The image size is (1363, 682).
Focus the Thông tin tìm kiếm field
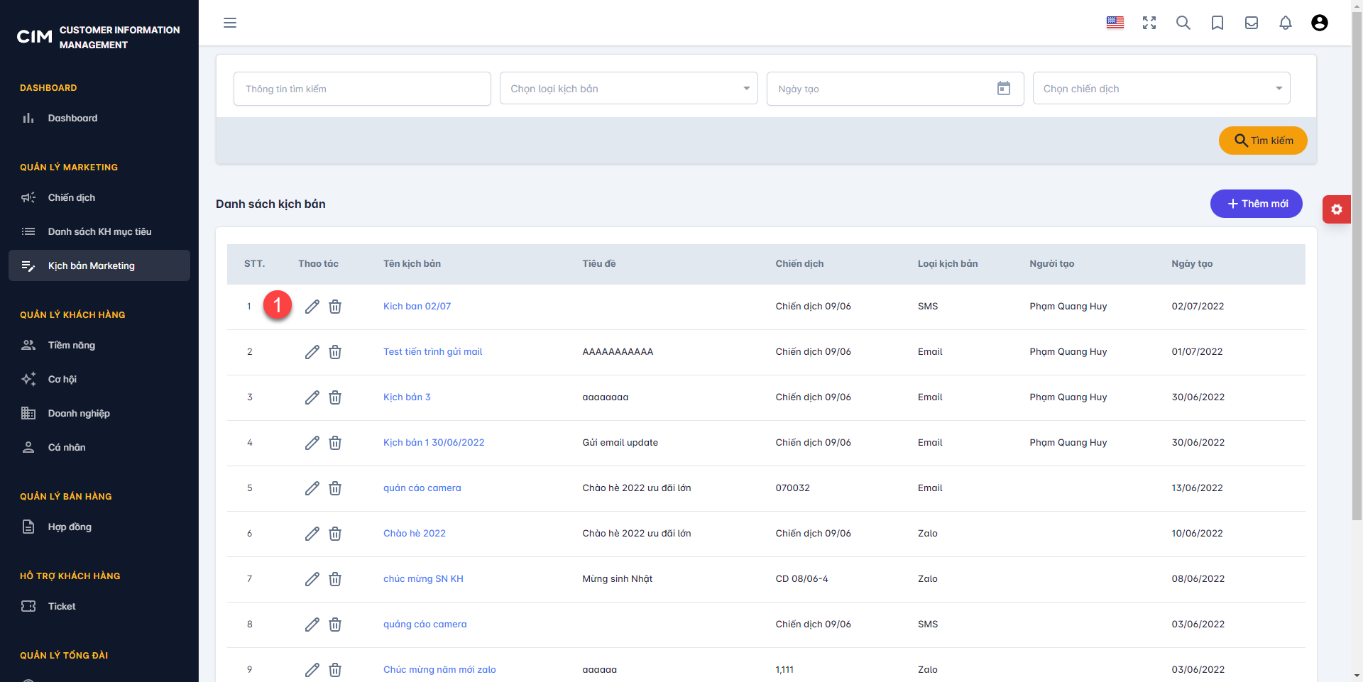pos(362,88)
